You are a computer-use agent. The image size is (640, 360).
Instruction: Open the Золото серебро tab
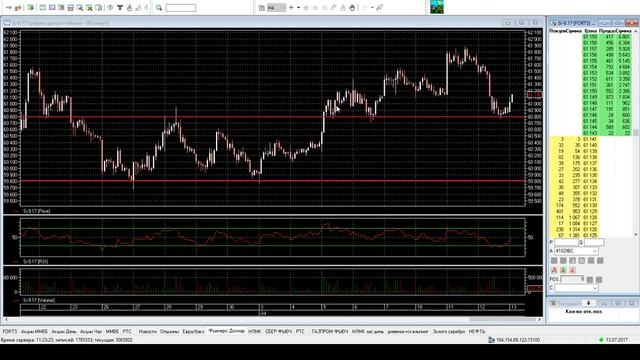(x=449, y=331)
